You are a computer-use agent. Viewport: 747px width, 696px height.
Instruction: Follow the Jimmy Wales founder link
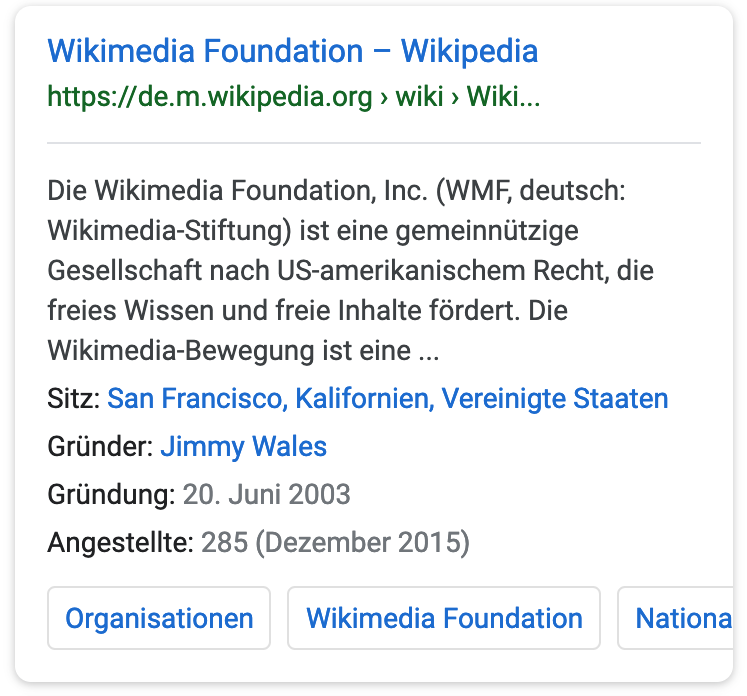[x=243, y=446]
